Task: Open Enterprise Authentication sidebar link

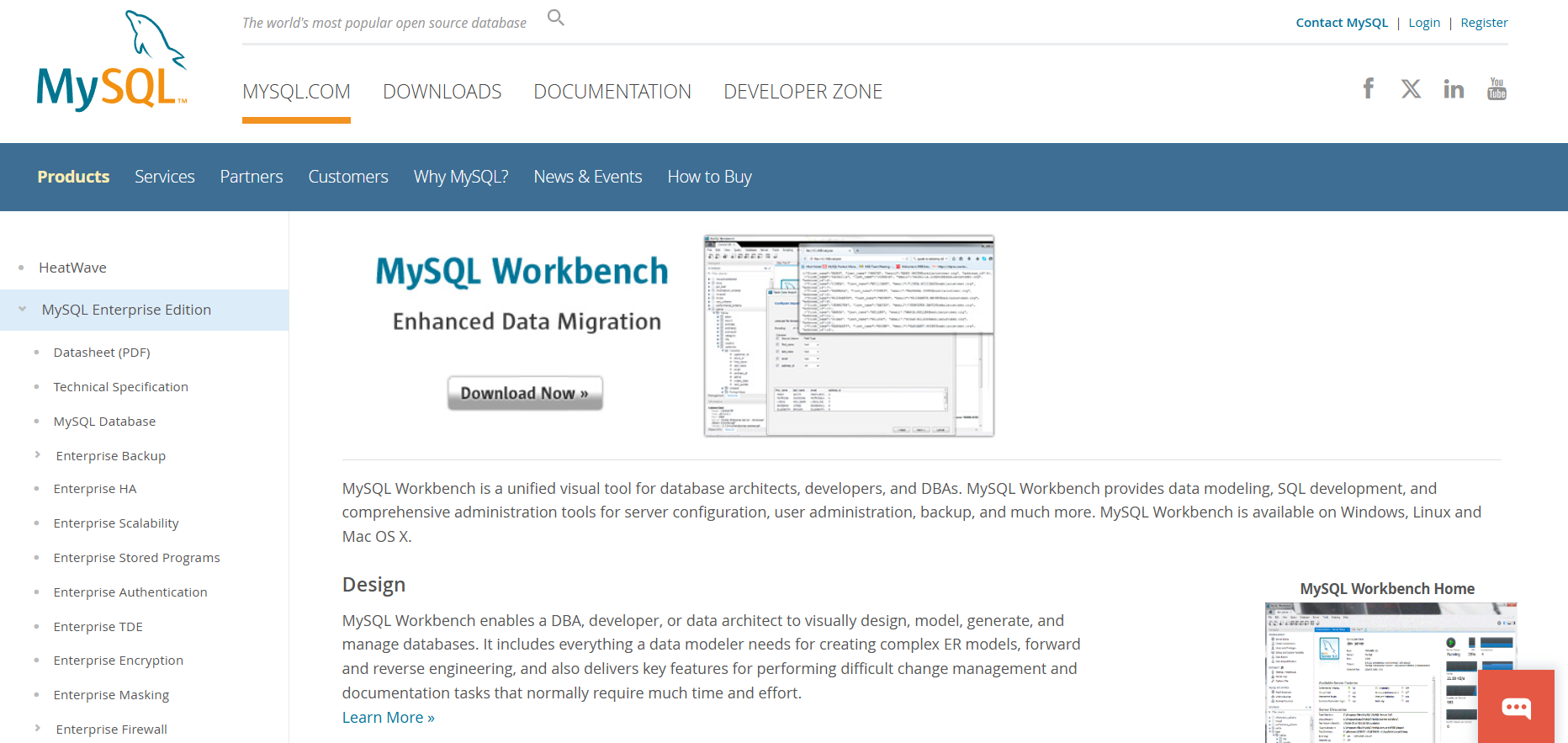Action: tap(130, 592)
